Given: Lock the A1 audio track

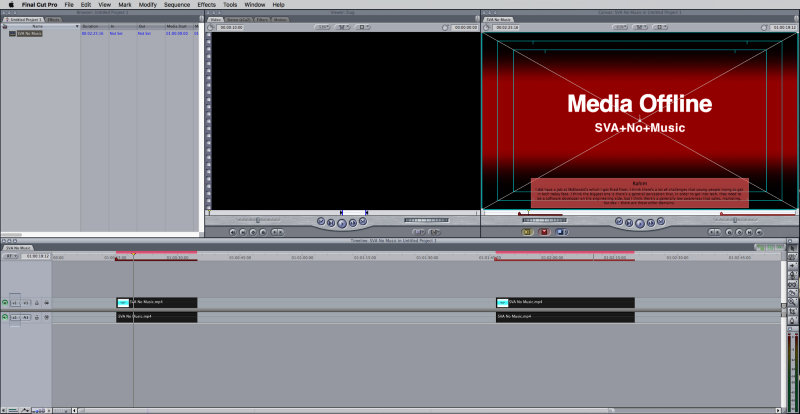Looking at the screenshot, I should coord(37,317).
